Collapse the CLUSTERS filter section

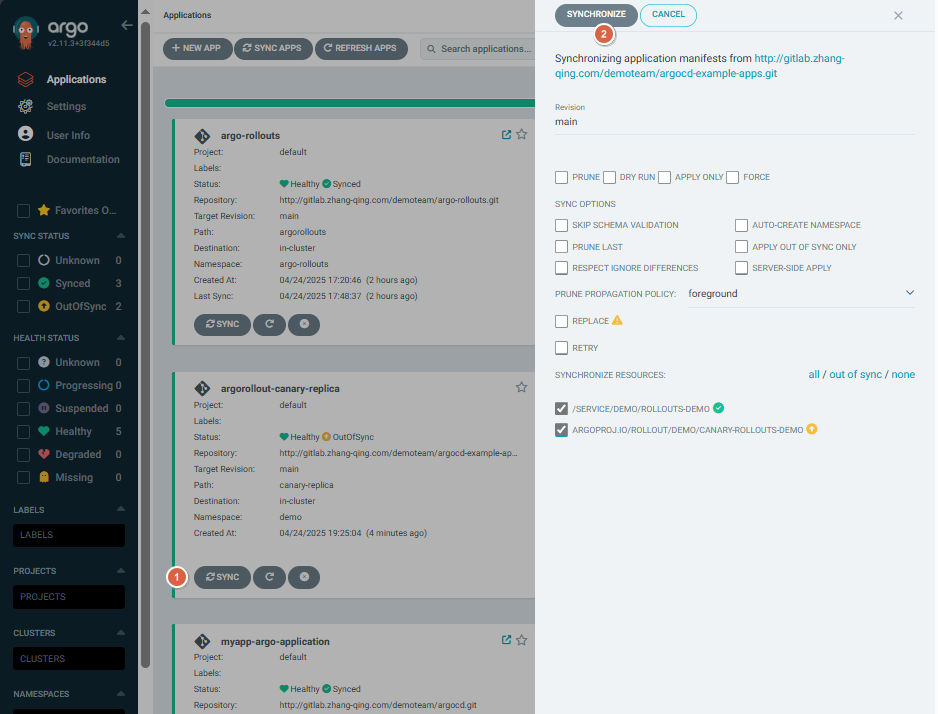(x=121, y=633)
